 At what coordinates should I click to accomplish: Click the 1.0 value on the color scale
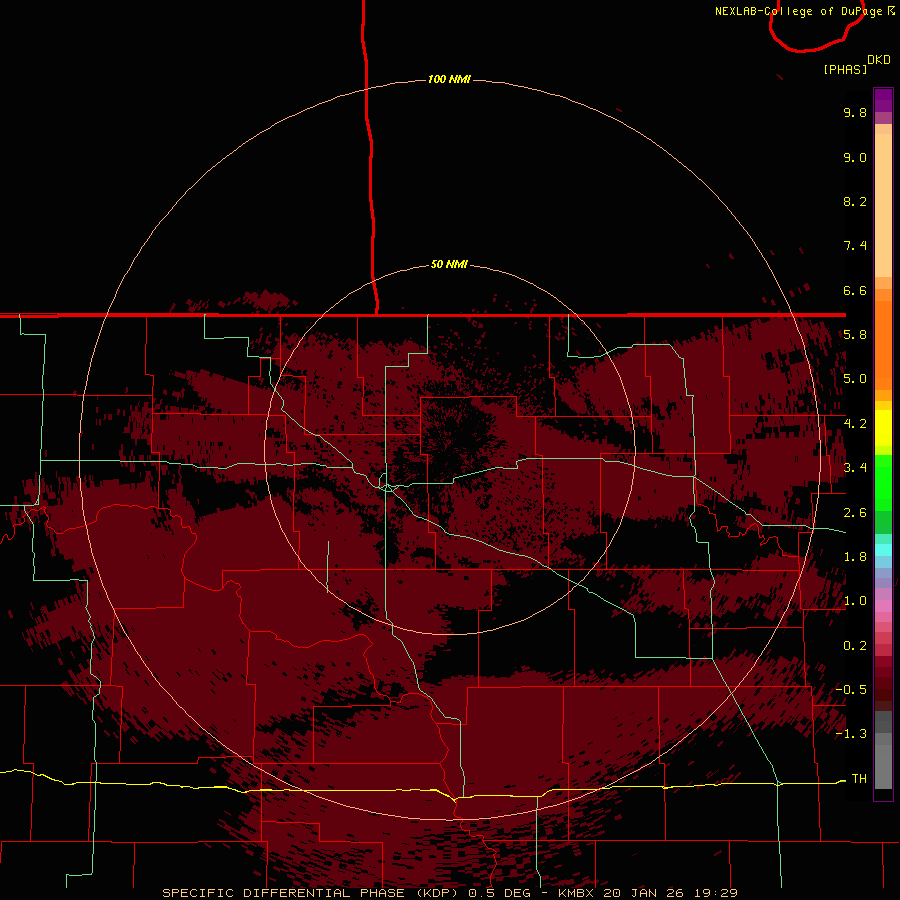click(855, 601)
